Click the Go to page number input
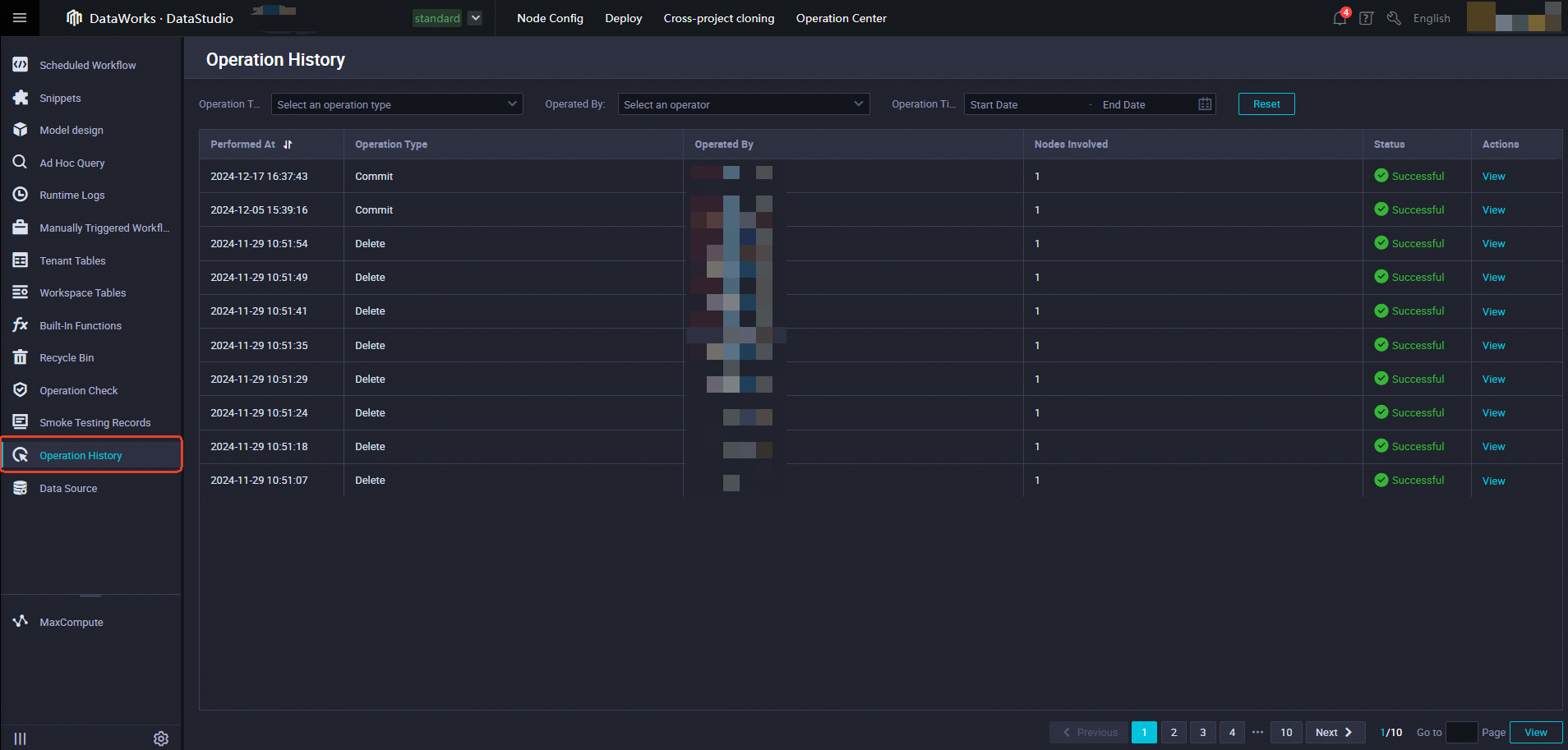1568x750 pixels. coord(1461,732)
